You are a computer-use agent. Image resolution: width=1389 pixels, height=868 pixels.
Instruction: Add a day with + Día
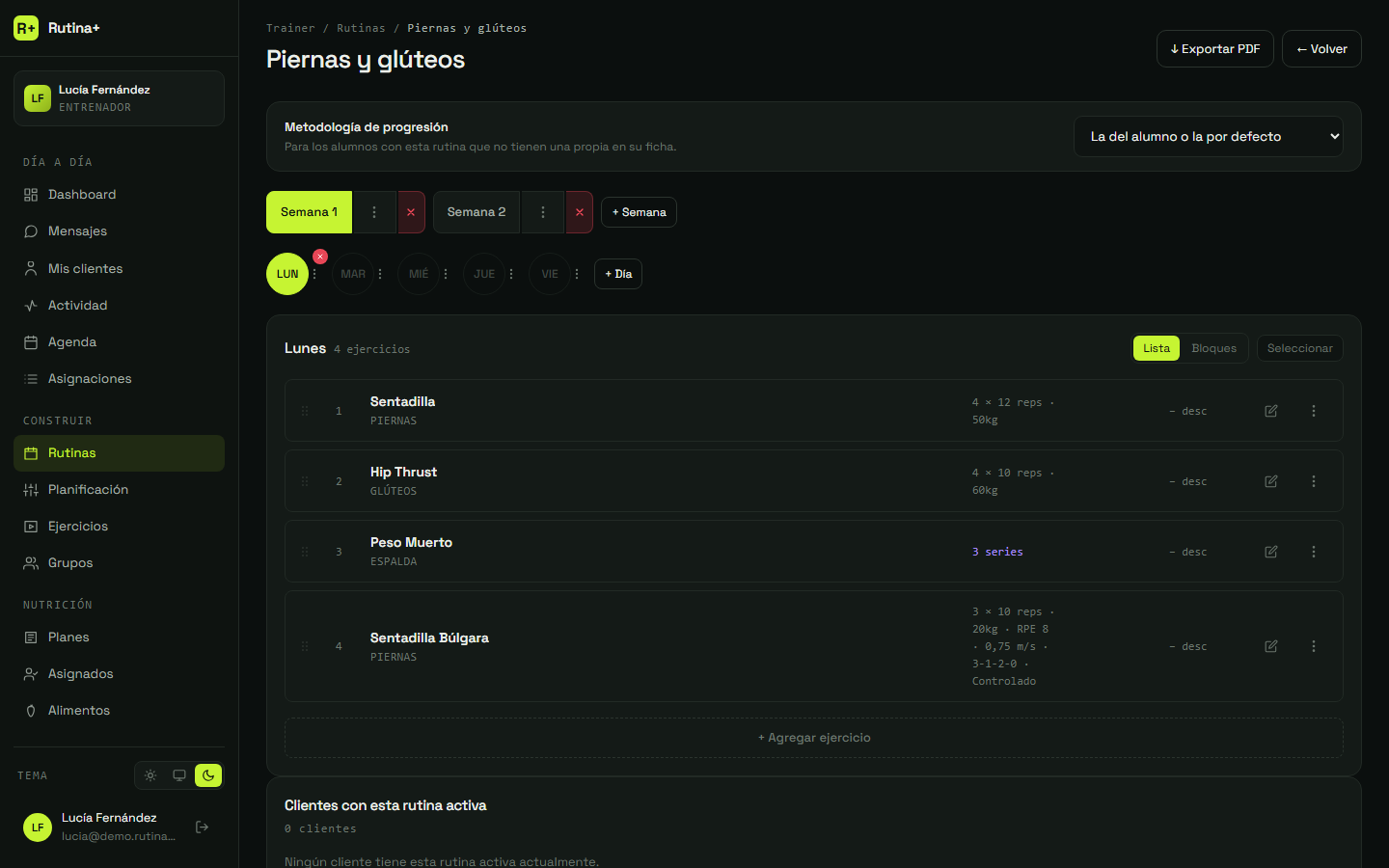point(618,274)
